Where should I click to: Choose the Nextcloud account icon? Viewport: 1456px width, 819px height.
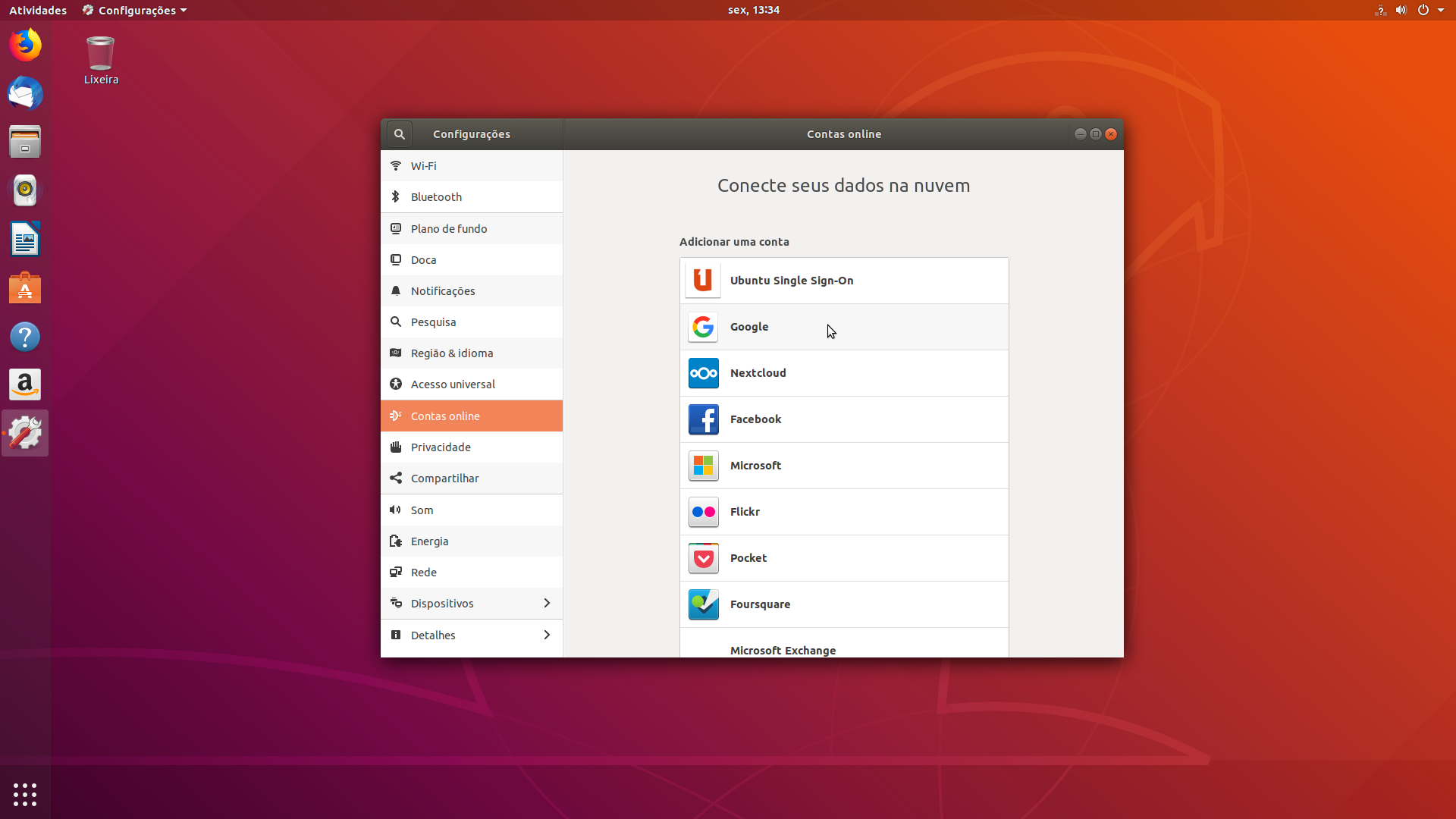[x=703, y=373]
